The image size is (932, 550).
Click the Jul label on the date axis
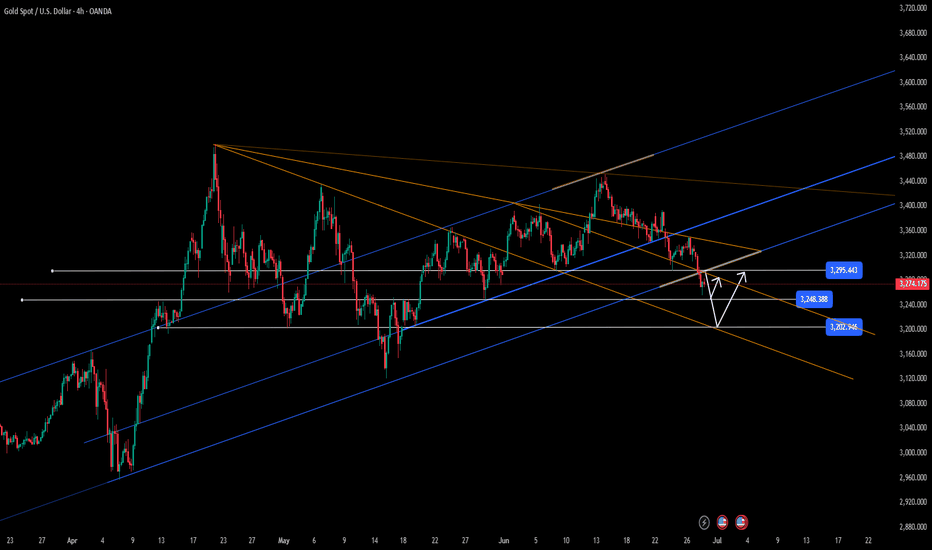717,540
